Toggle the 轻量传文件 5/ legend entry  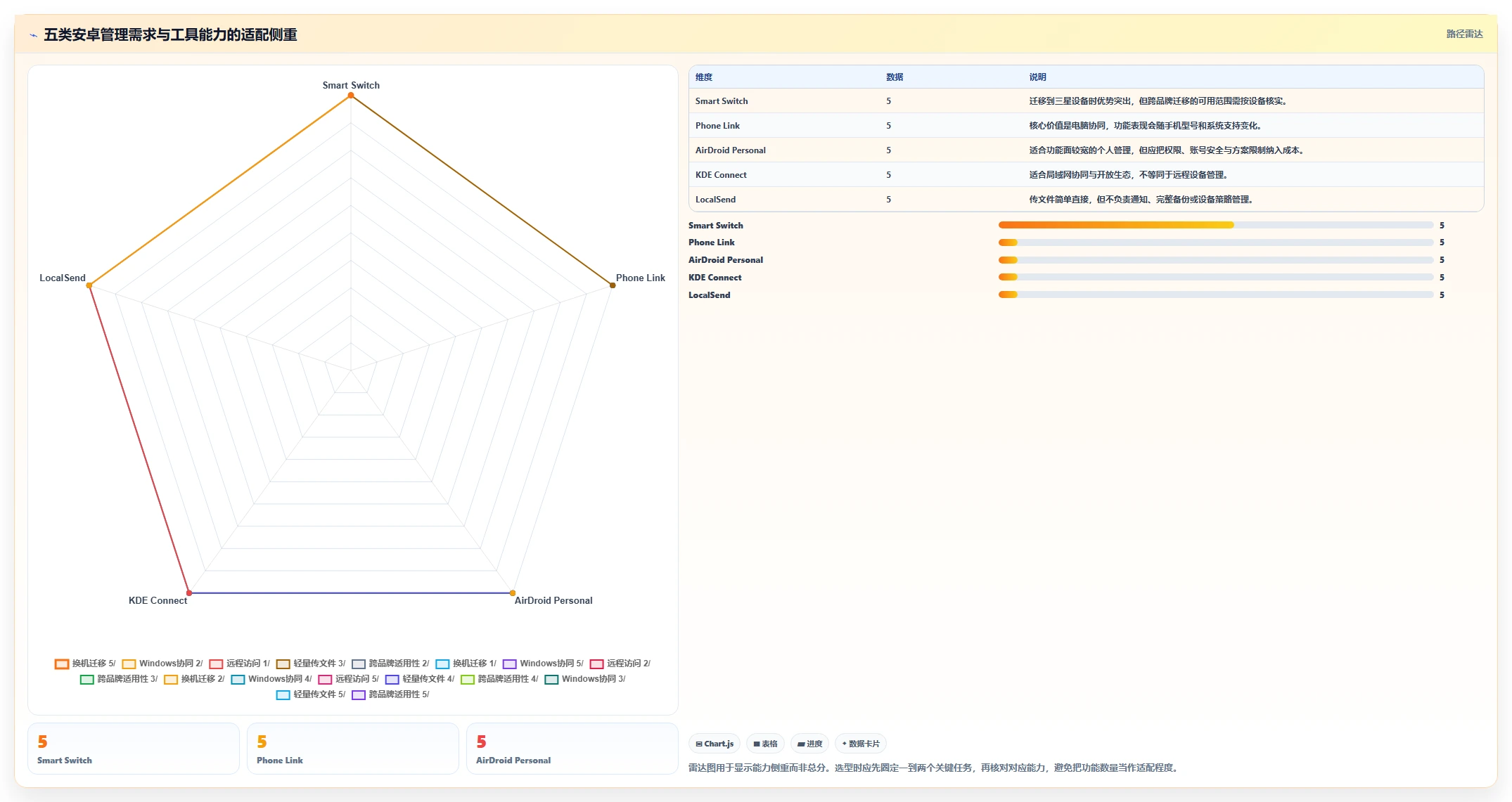point(311,694)
